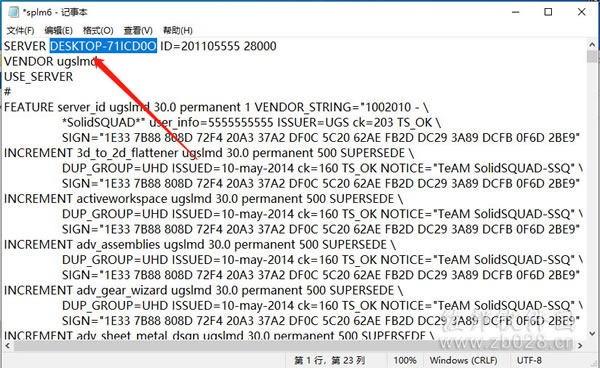600x368 pixels.
Task: Click the horizontal scrollbar right arrow
Action: [x=580, y=346]
